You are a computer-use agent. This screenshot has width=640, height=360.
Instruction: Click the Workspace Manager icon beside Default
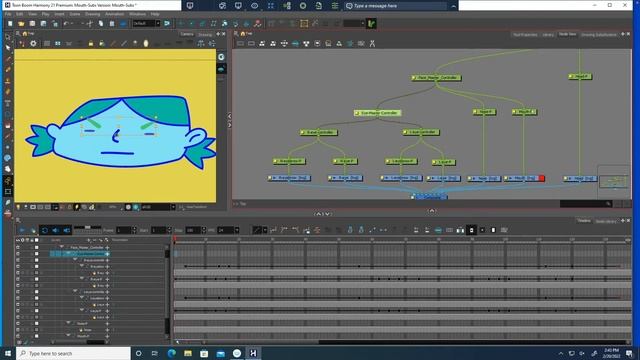click(167, 24)
